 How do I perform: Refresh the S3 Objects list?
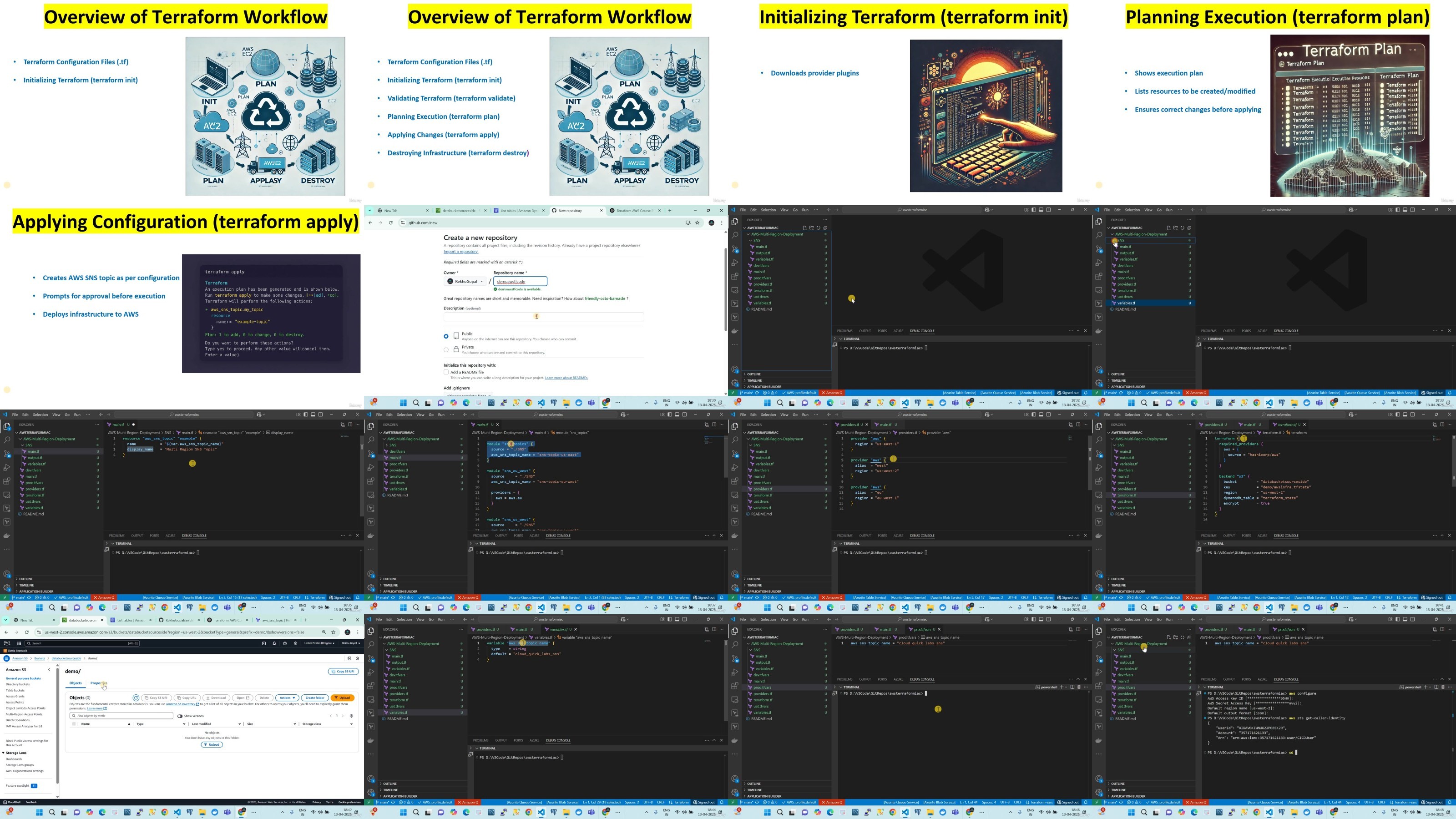click(x=136, y=698)
